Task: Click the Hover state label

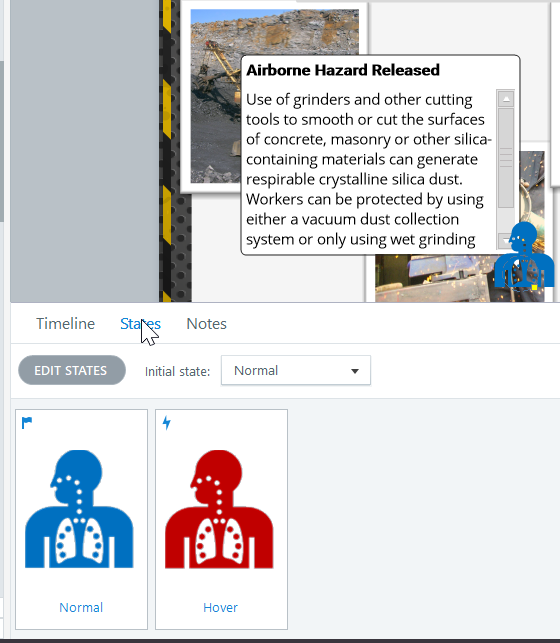Action: (221, 607)
